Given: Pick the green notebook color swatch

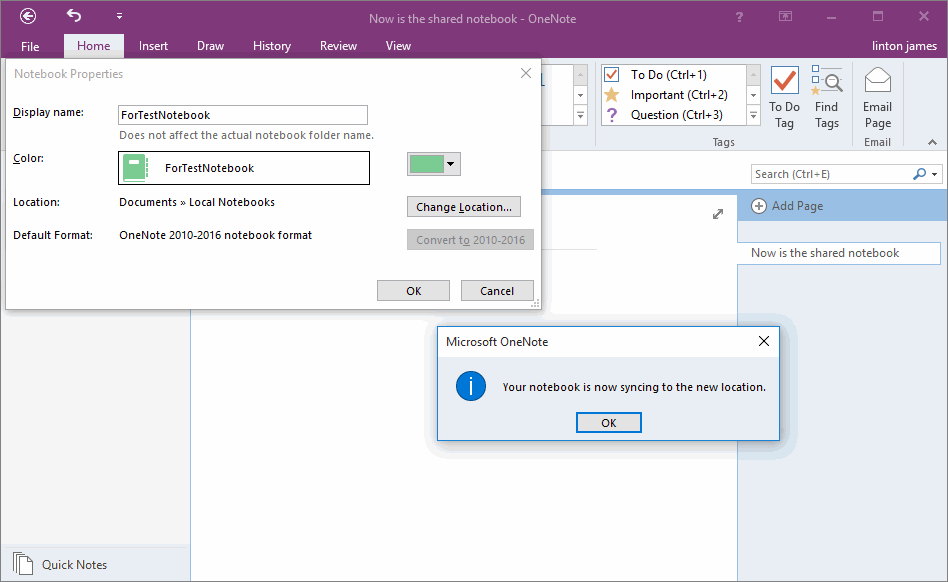Looking at the screenshot, I should click(426, 162).
